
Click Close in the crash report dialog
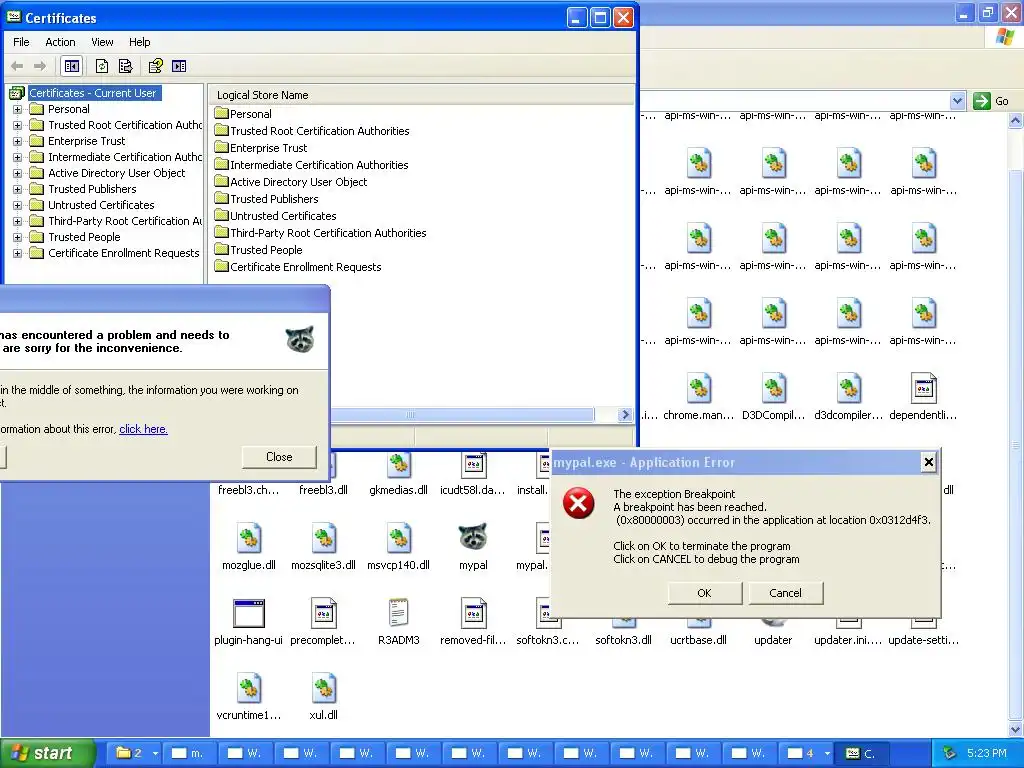pyautogui.click(x=279, y=456)
